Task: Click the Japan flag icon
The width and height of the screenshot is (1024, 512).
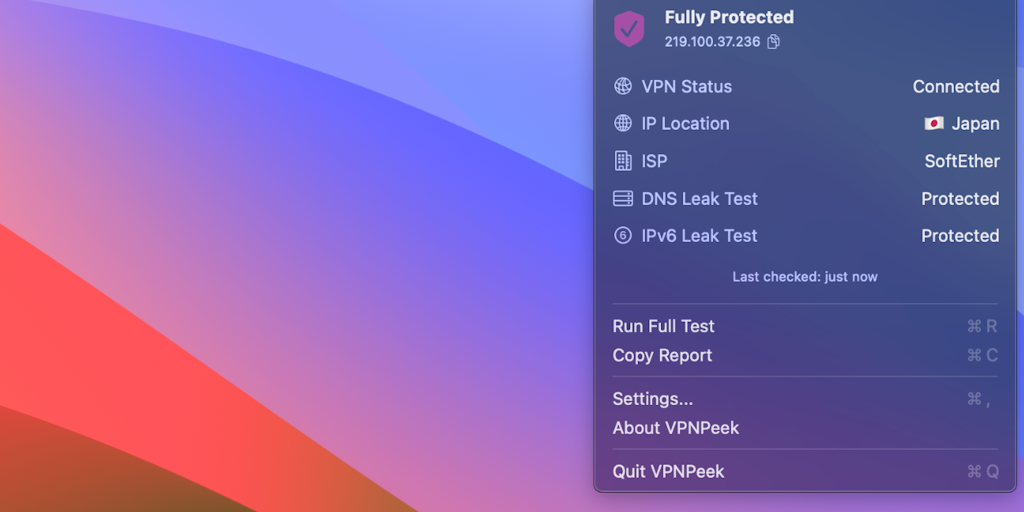Action: (934, 124)
